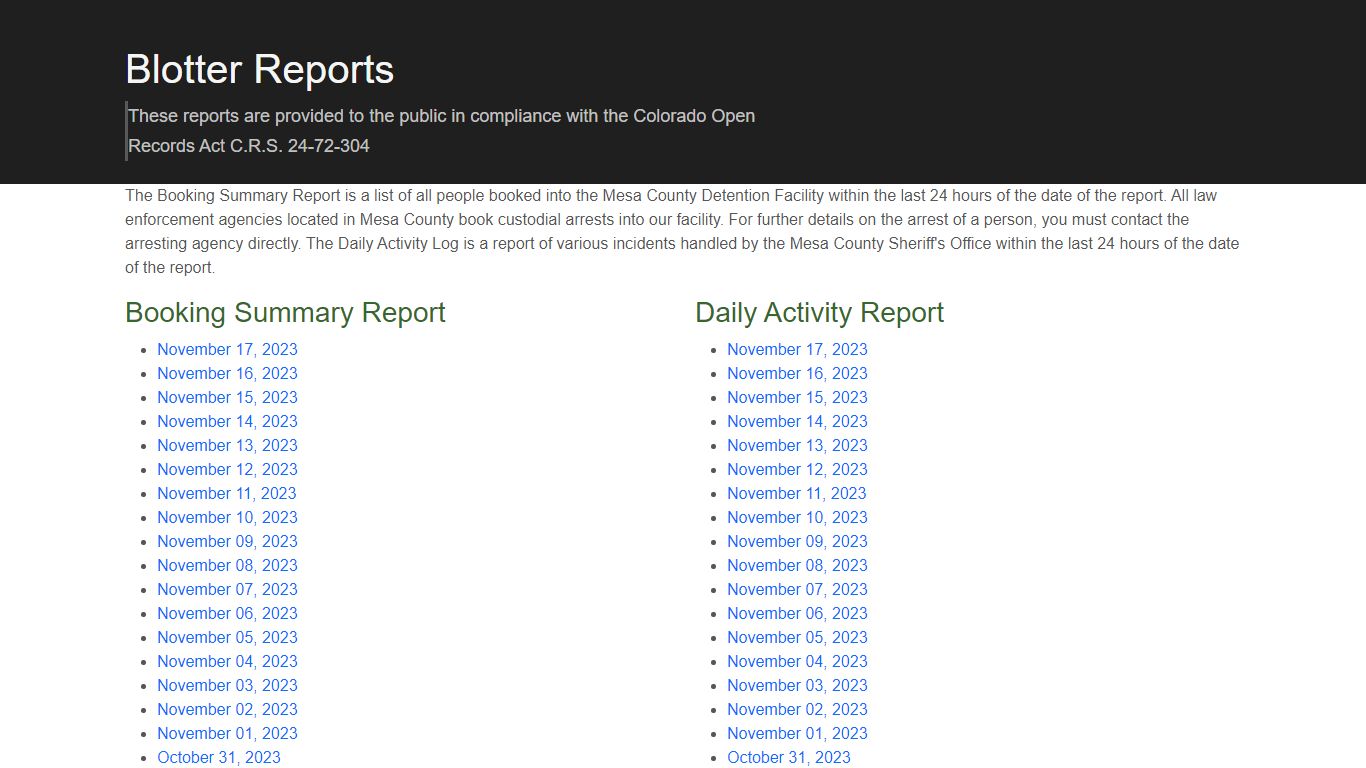Image resolution: width=1366 pixels, height=768 pixels.
Task: Open Booking Summary Report for November 02, 2023
Action: pyautogui.click(x=227, y=709)
